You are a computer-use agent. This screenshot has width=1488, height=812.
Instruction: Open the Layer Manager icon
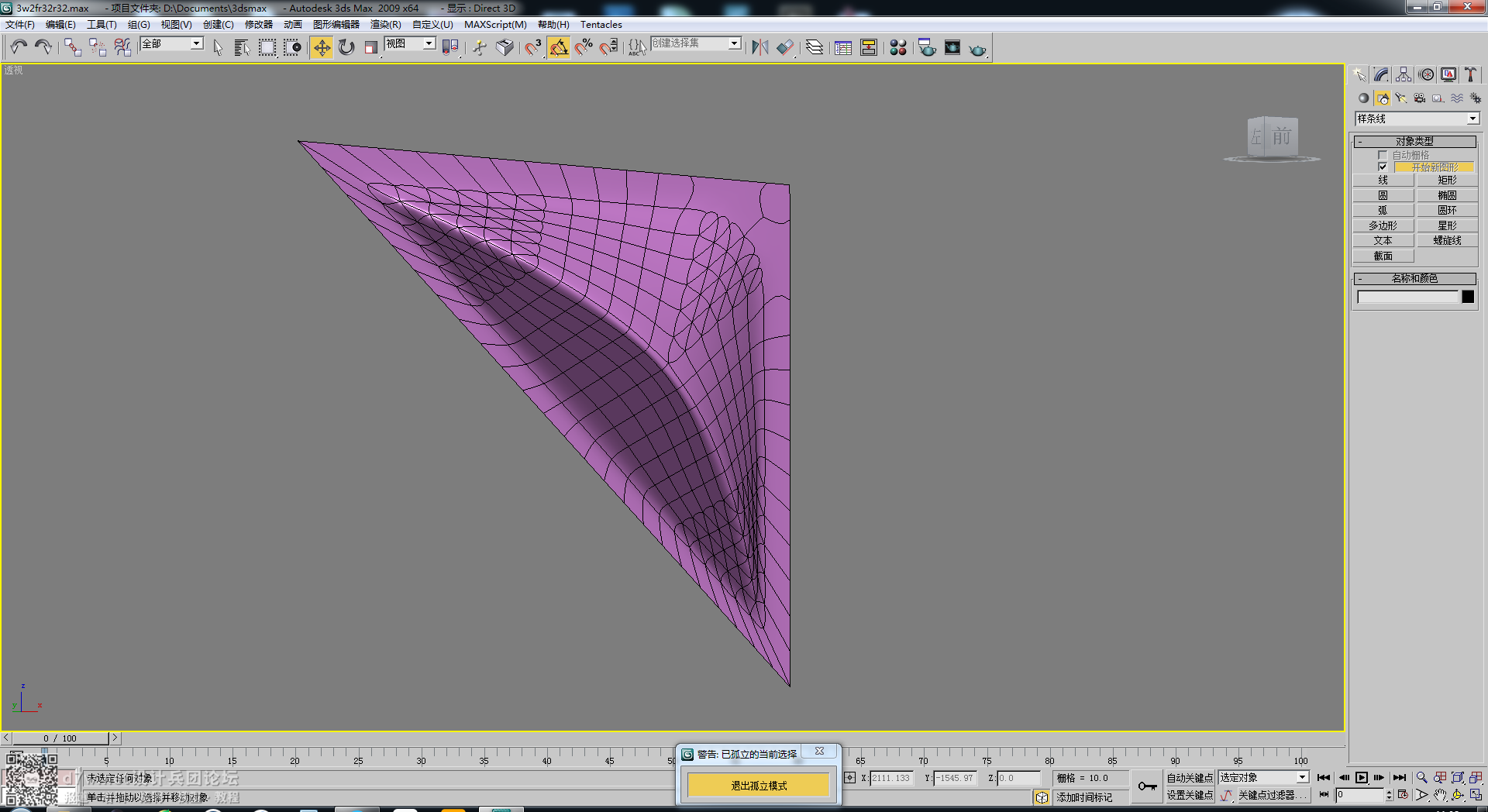[814, 47]
